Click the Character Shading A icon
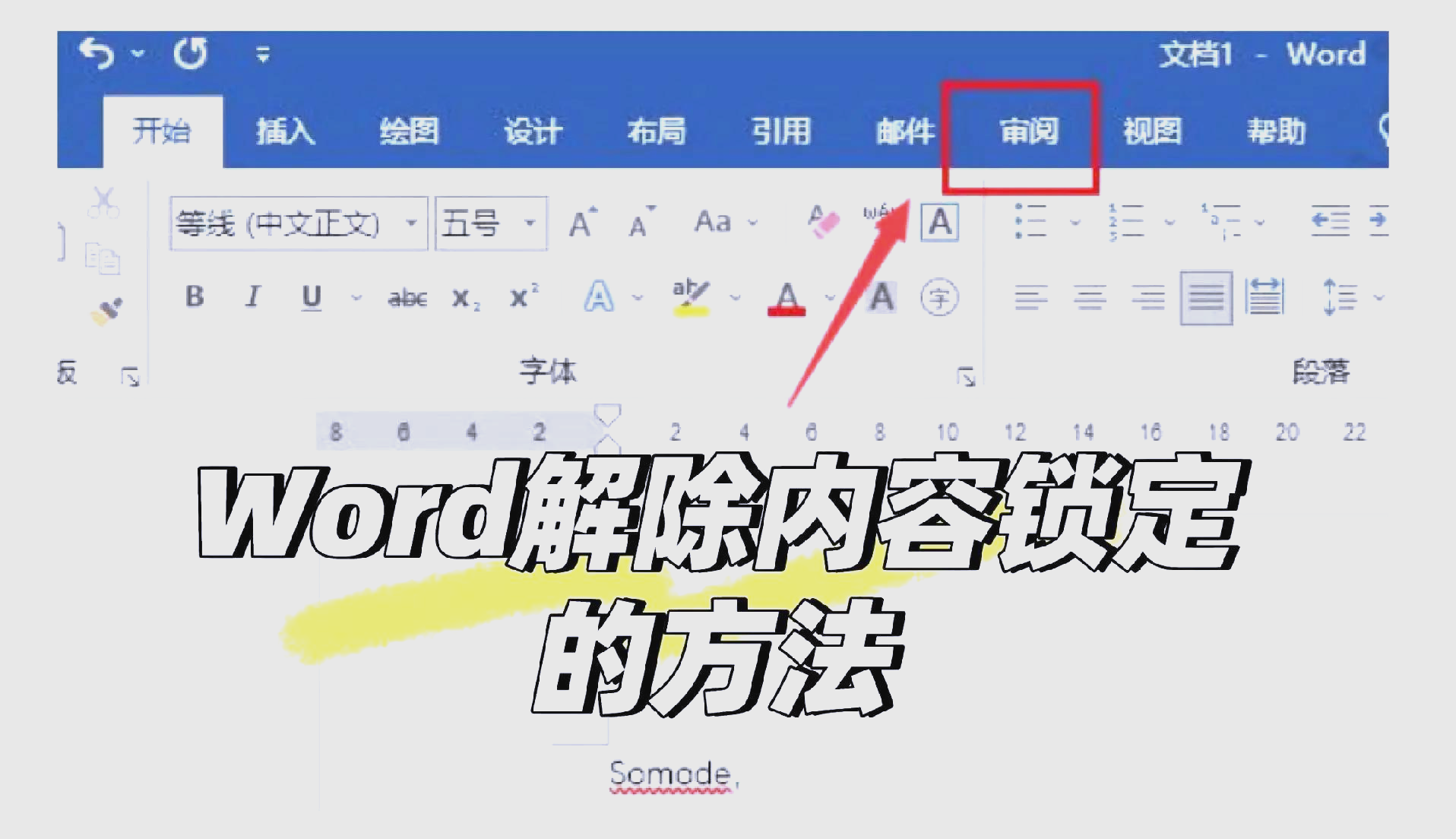 tap(882, 297)
